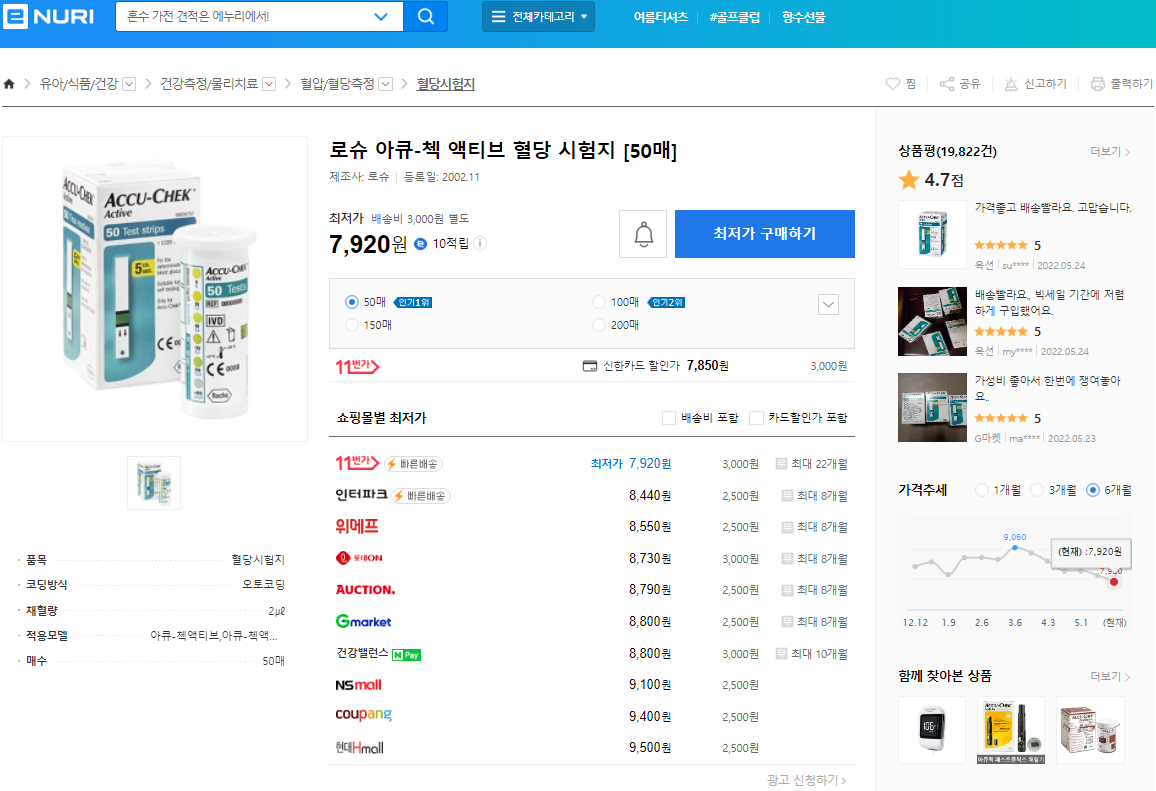Screen dimensions: 1156x791
Task: Open the 여름티셔츠 link
Action: tap(661, 17)
